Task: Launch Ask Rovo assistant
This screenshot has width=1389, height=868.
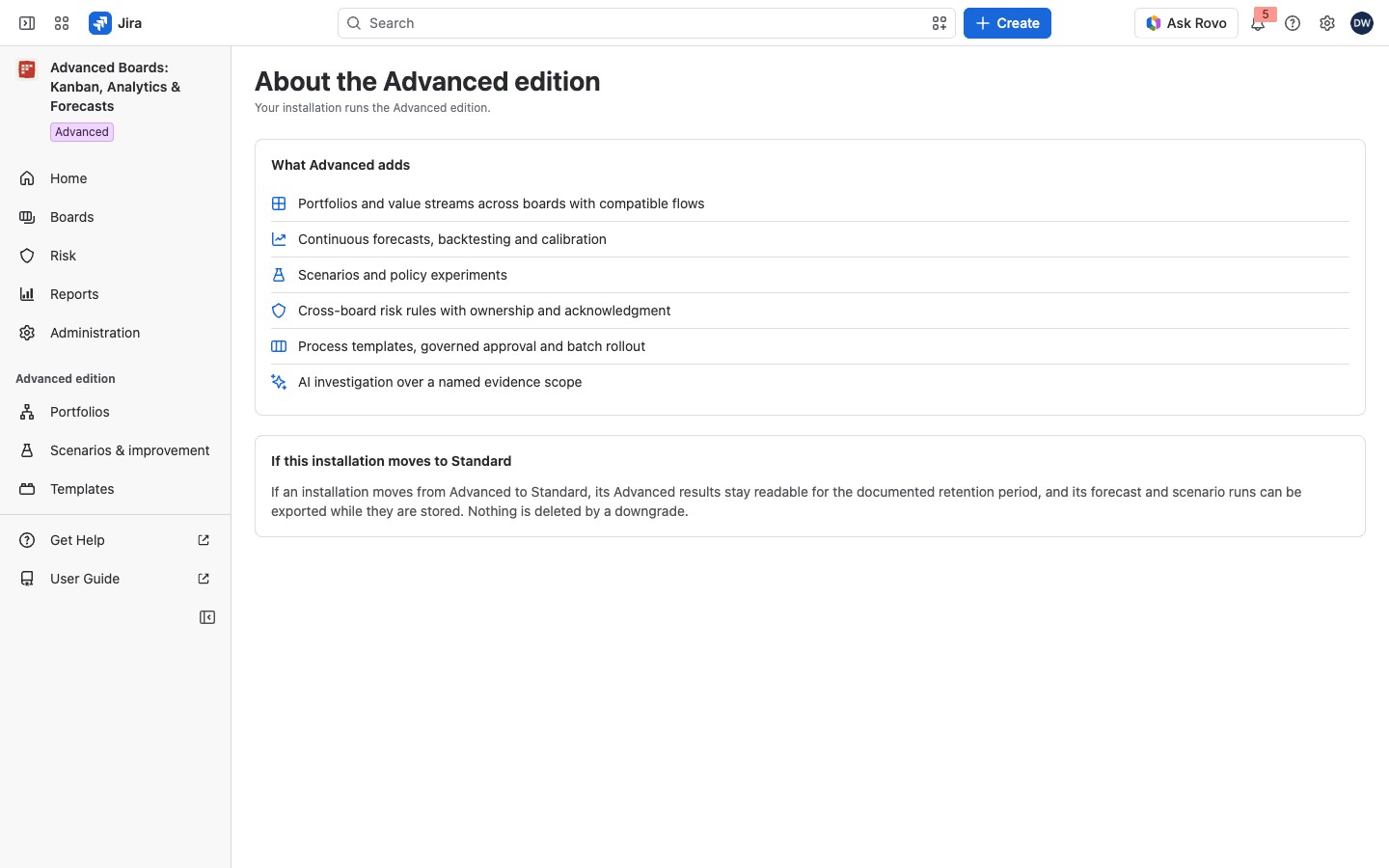Action: 1186,23
